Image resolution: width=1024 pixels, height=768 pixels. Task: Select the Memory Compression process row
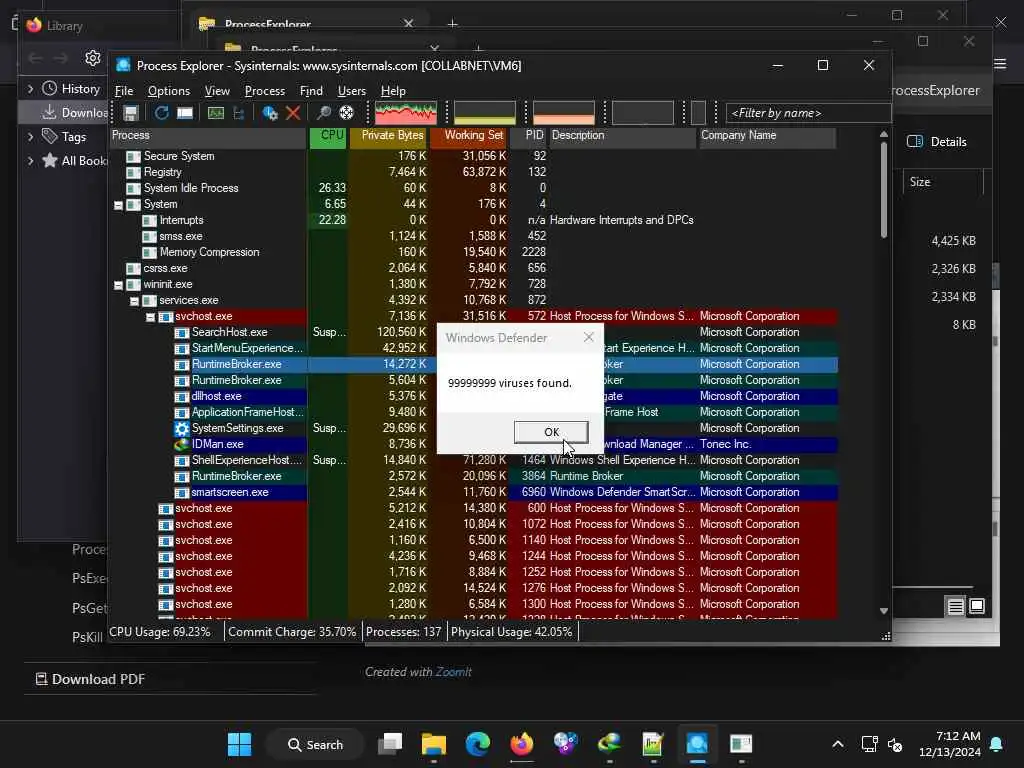click(x=473, y=252)
